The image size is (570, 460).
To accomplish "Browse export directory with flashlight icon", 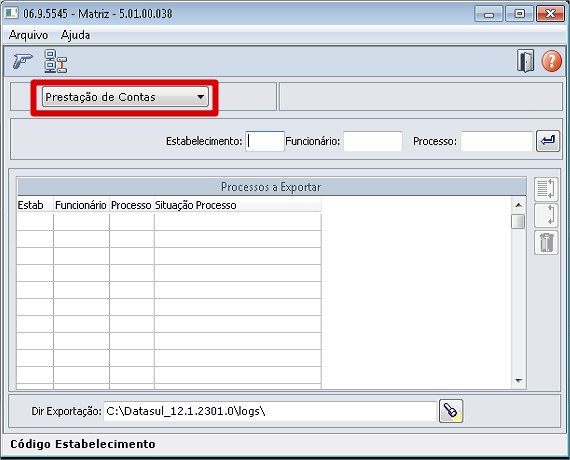I will [x=451, y=411].
